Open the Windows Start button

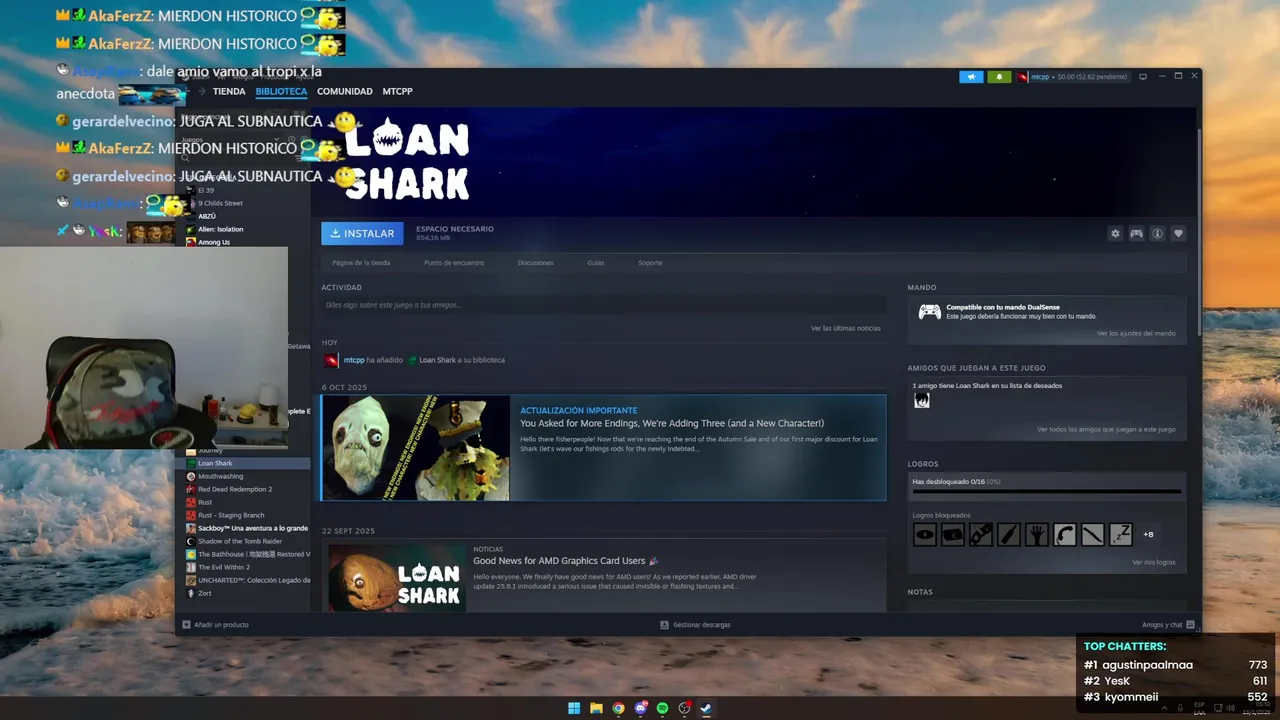click(574, 708)
